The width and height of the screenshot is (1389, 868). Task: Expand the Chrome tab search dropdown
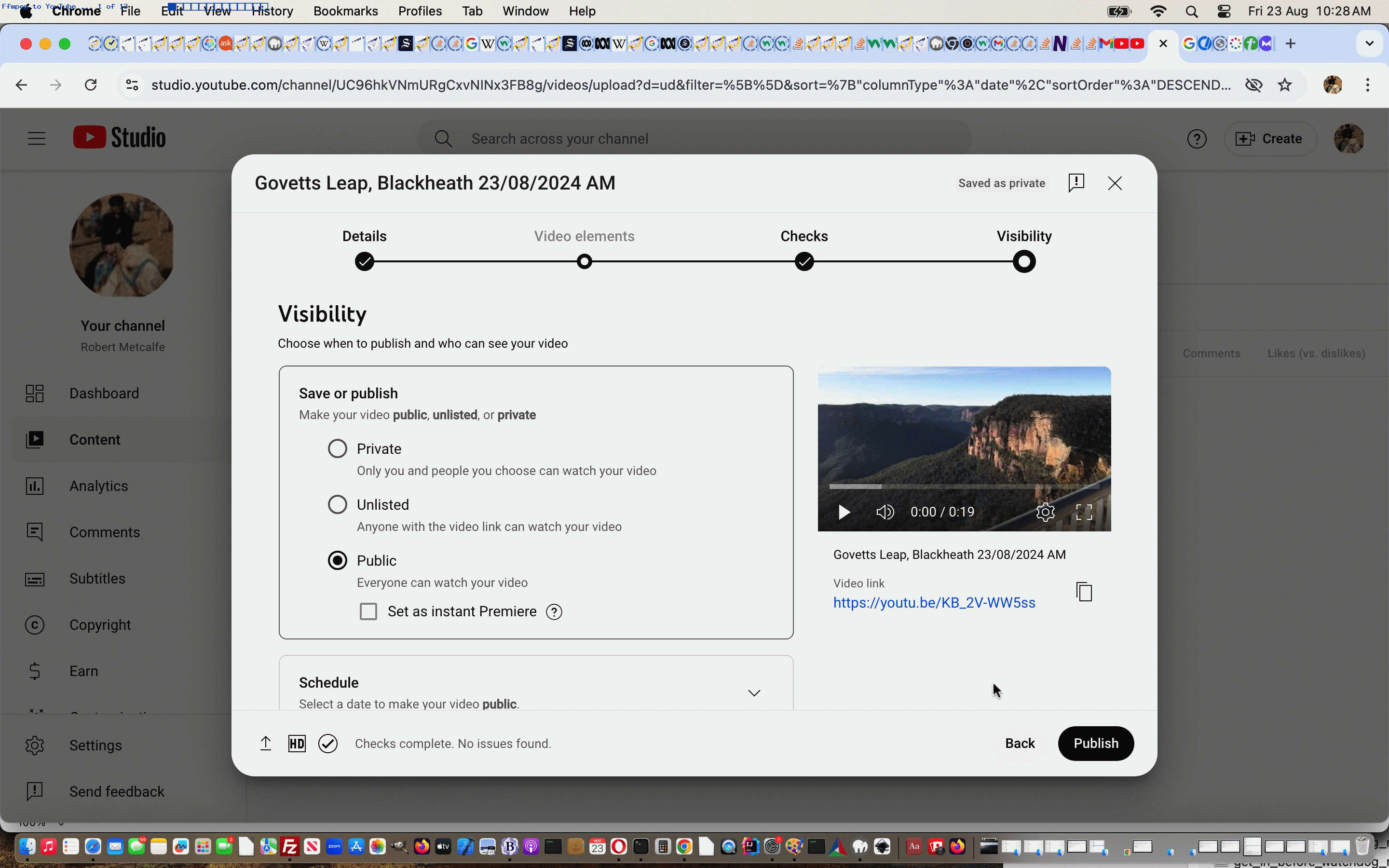tap(1370, 43)
